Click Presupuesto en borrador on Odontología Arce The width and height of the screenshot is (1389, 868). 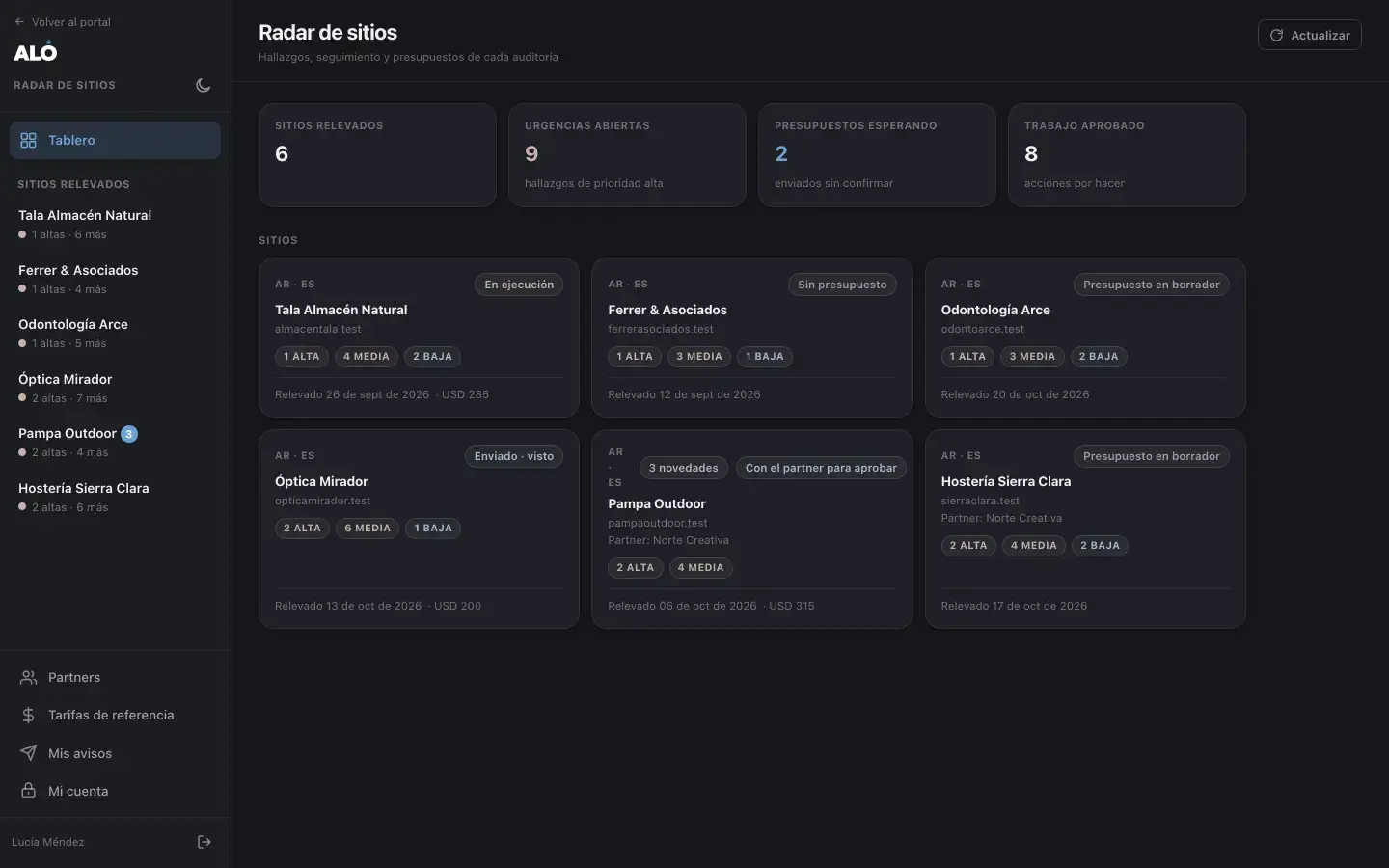point(1152,285)
